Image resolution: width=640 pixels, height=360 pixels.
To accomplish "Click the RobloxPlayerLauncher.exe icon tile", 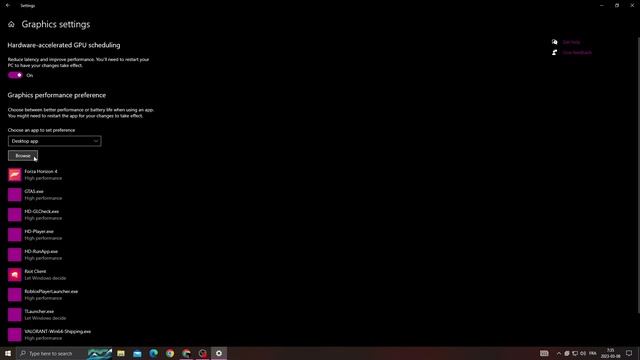I will [15, 295].
